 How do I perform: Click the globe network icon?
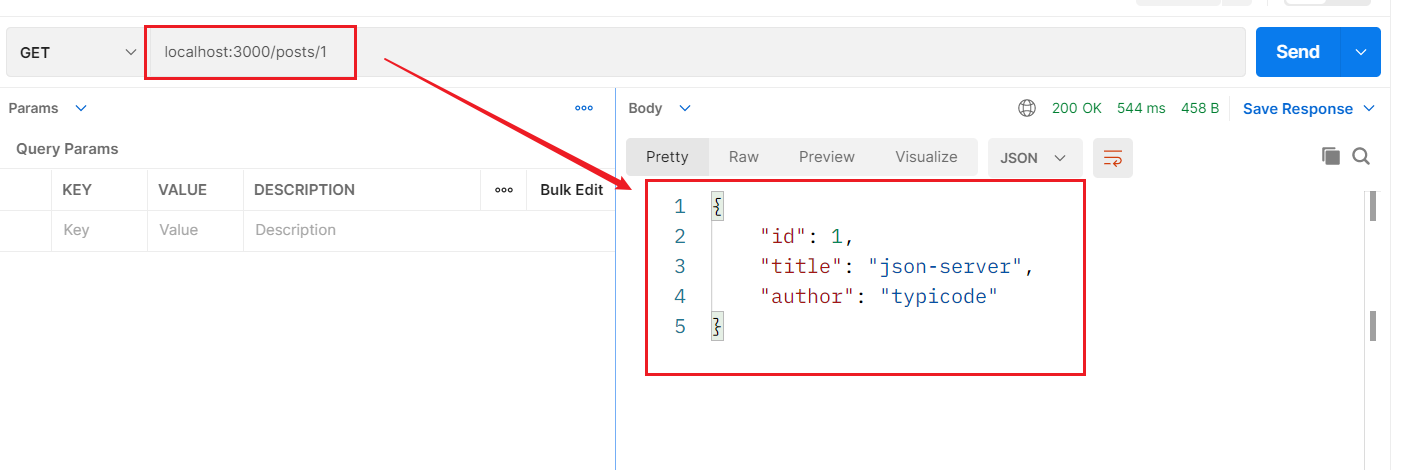click(1027, 108)
